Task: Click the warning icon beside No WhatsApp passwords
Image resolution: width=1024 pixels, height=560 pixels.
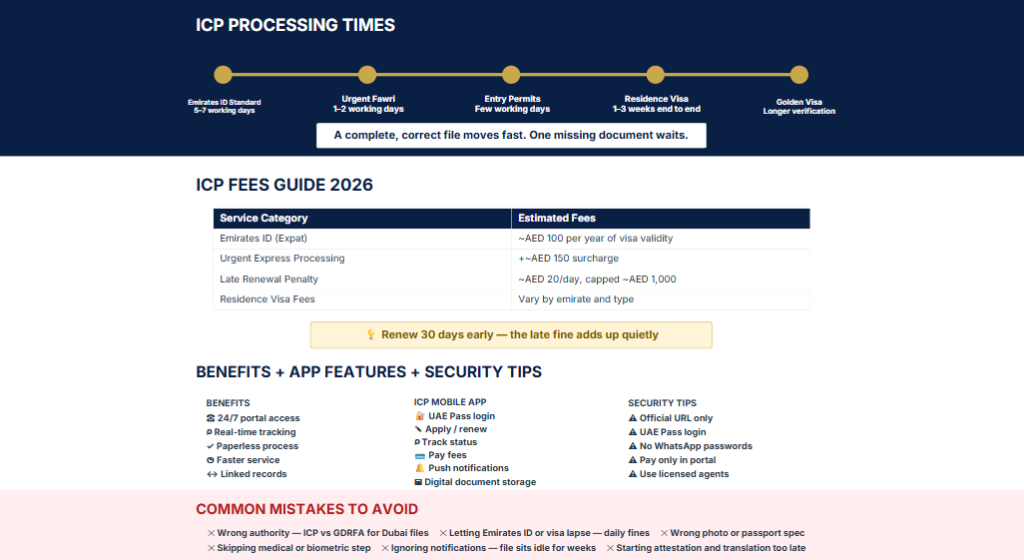Action: tap(632, 446)
